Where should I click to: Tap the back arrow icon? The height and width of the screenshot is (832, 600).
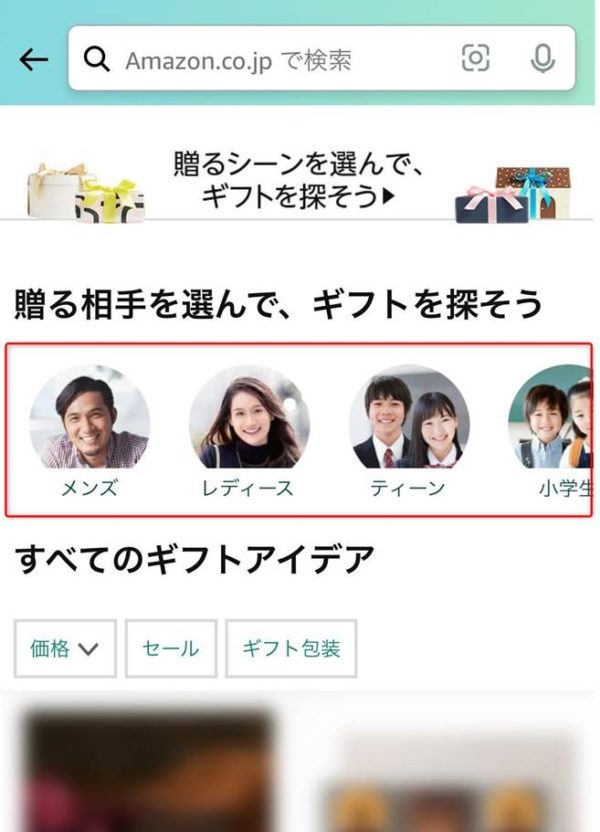34,59
